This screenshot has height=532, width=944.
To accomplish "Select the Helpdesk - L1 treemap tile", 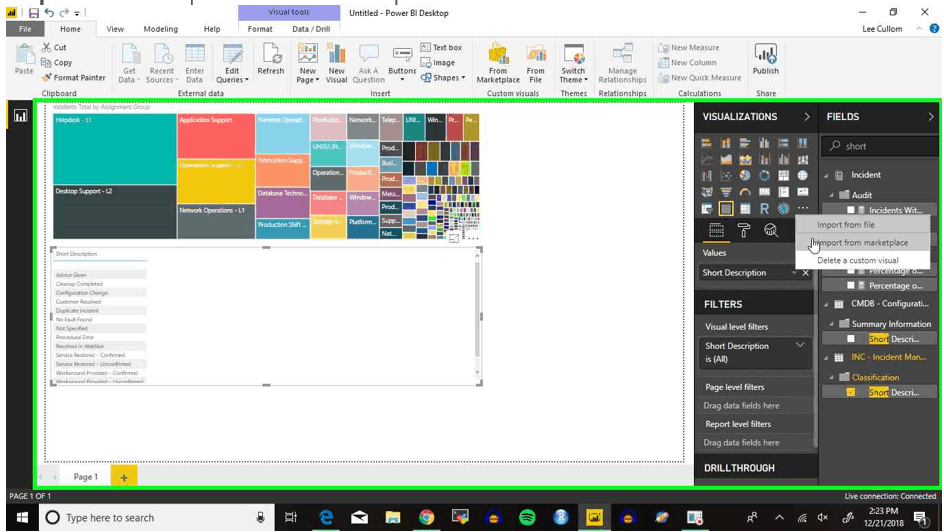I will 114,149.
